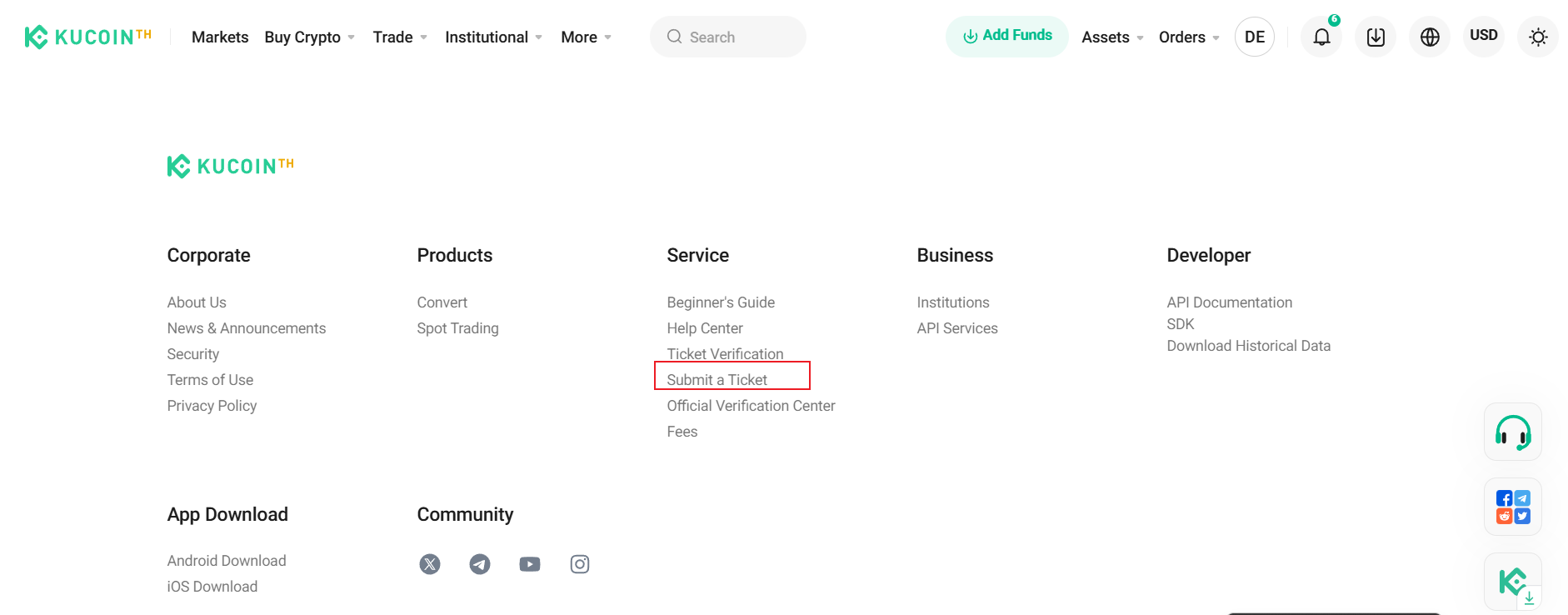Click the Add Funds button

click(1007, 36)
